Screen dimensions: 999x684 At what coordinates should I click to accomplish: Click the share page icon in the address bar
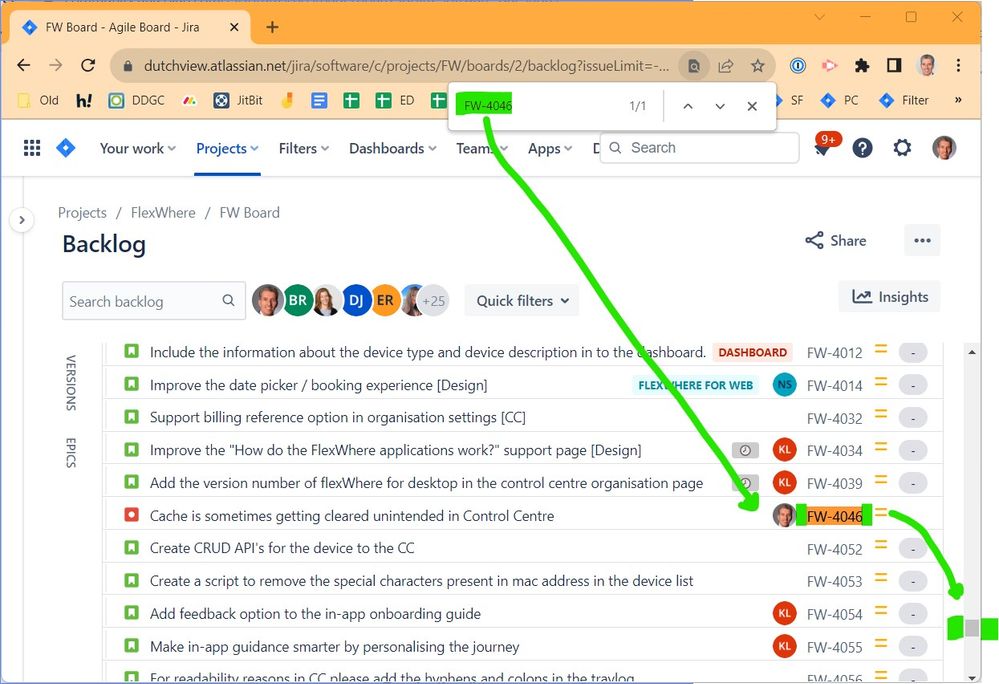click(x=726, y=66)
